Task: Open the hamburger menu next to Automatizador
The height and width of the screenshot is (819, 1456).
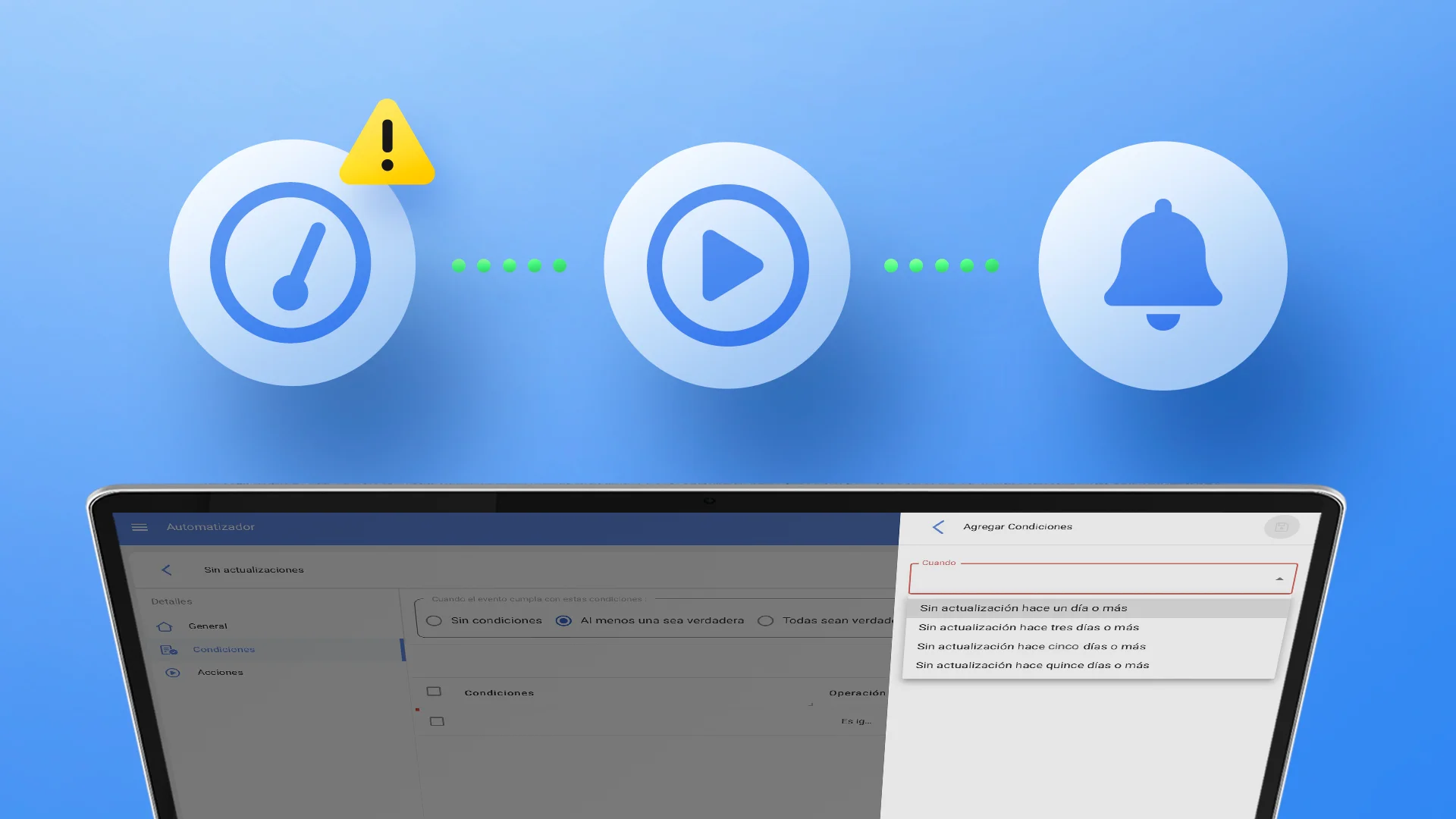Action: point(140,527)
